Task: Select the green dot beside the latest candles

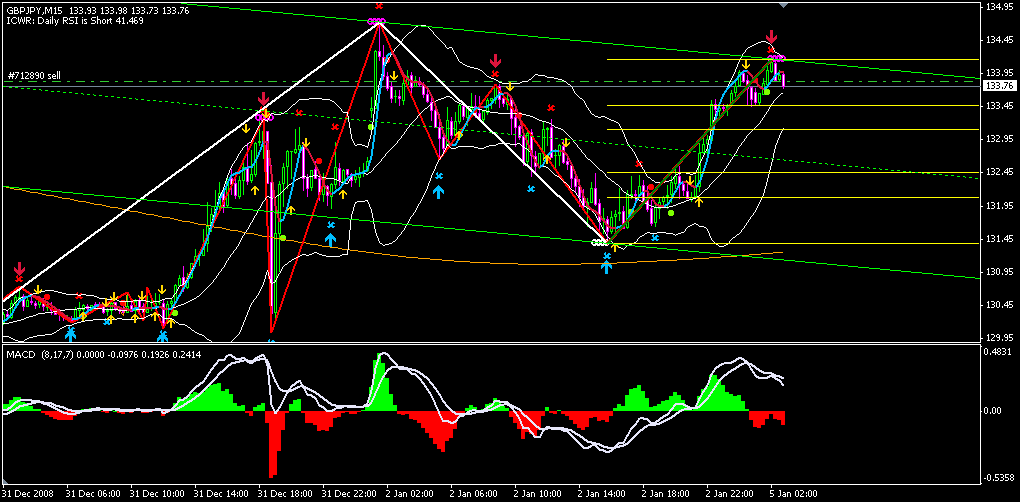Action: click(x=767, y=92)
